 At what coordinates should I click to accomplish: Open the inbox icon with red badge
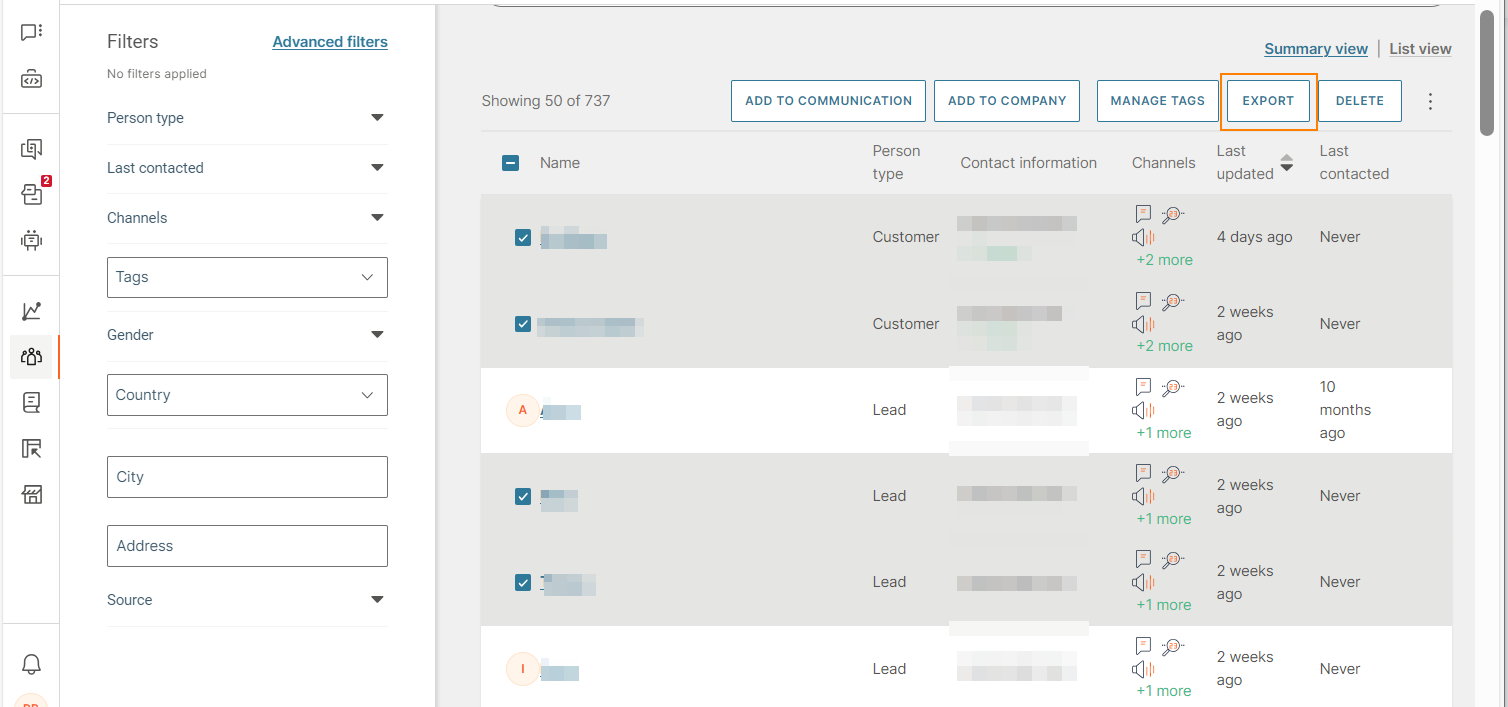coord(32,195)
